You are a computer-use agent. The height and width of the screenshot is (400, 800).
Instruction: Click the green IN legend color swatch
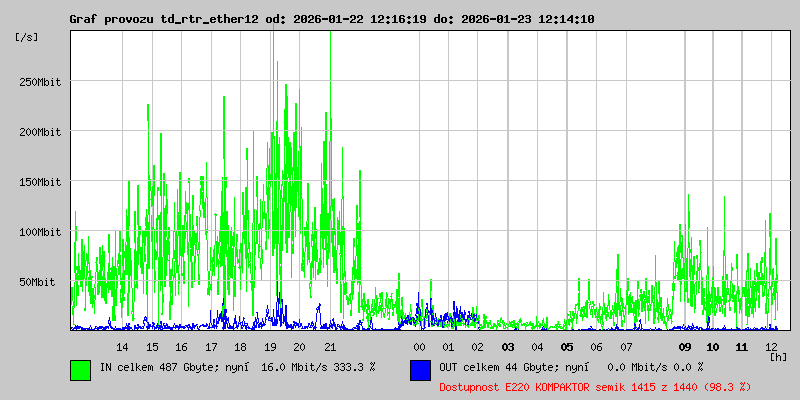[x=80, y=369]
